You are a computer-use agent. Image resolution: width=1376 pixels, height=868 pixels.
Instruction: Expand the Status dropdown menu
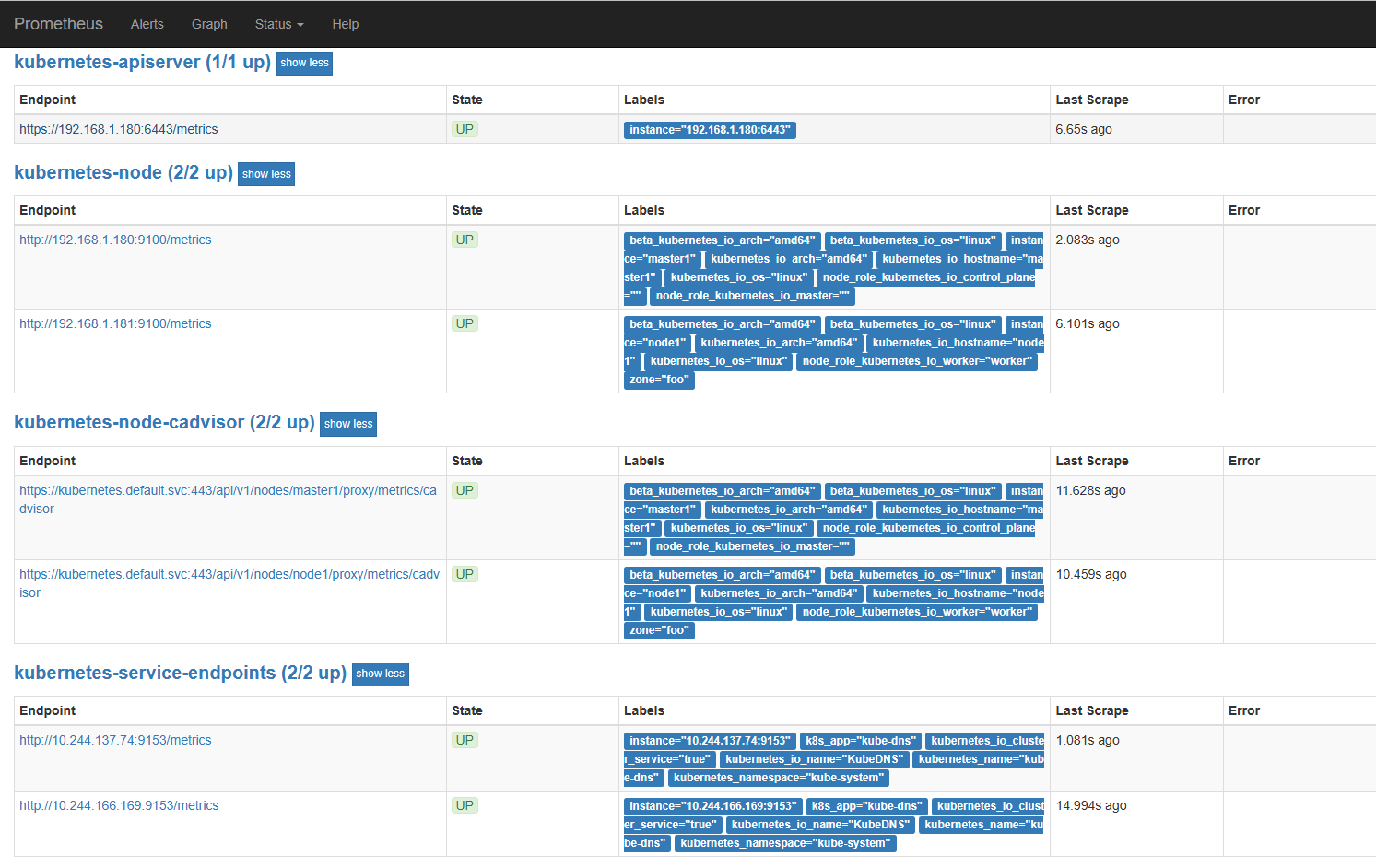279,24
